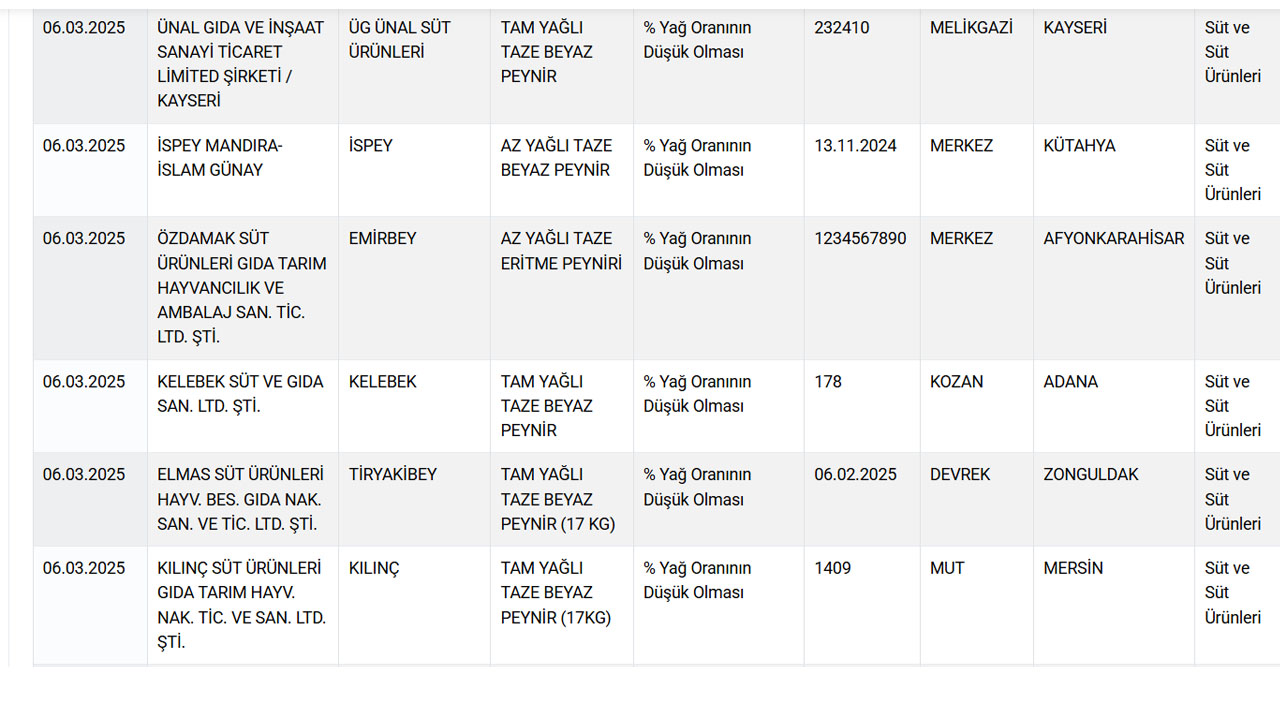Viewport: 1280px width, 720px height.
Task: Select the EMİRBEY brand cell
Action: point(414,288)
